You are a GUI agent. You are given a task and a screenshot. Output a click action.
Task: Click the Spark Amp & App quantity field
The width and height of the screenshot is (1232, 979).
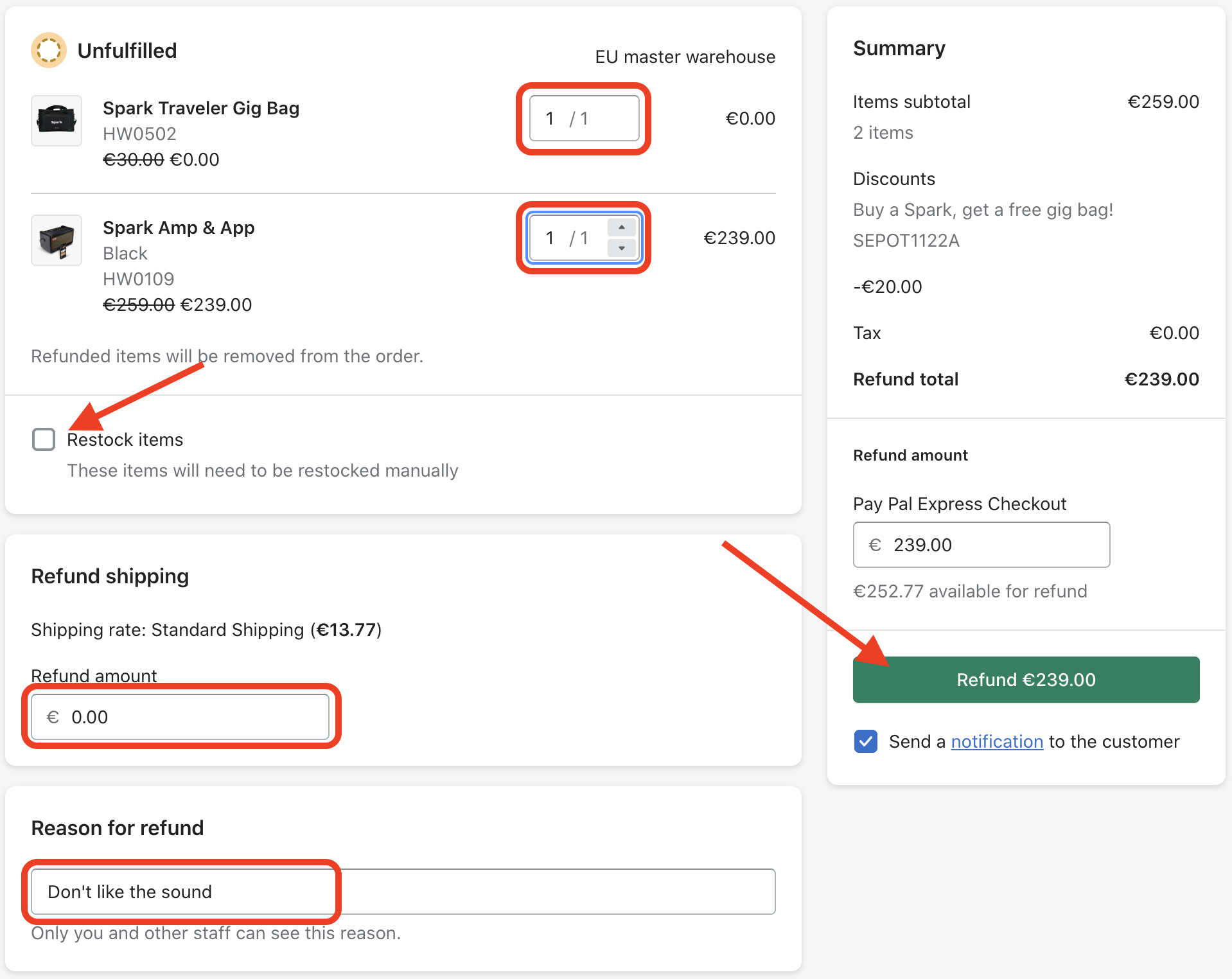(584, 238)
